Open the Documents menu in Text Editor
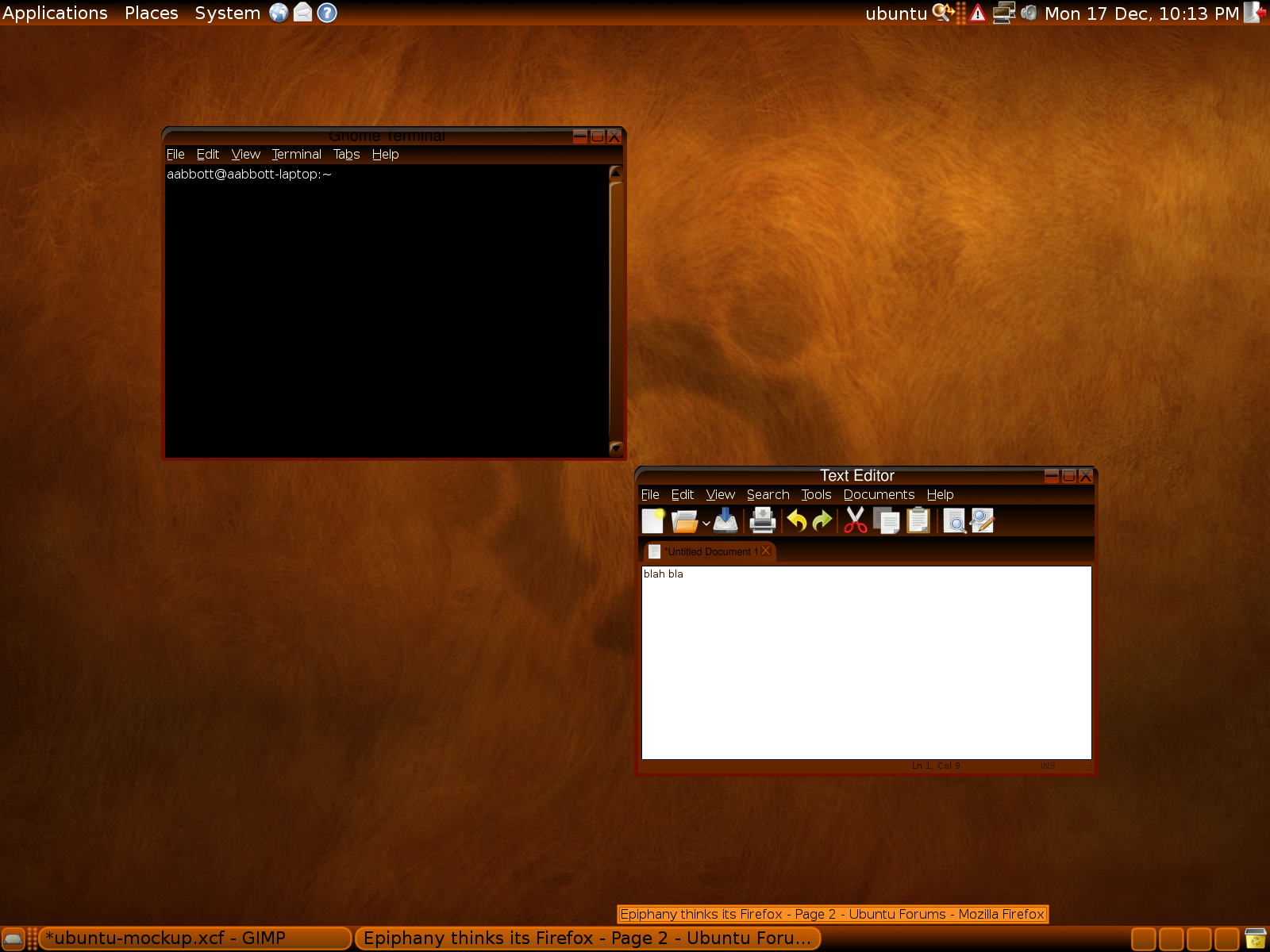This screenshot has width=1270, height=952. (879, 495)
